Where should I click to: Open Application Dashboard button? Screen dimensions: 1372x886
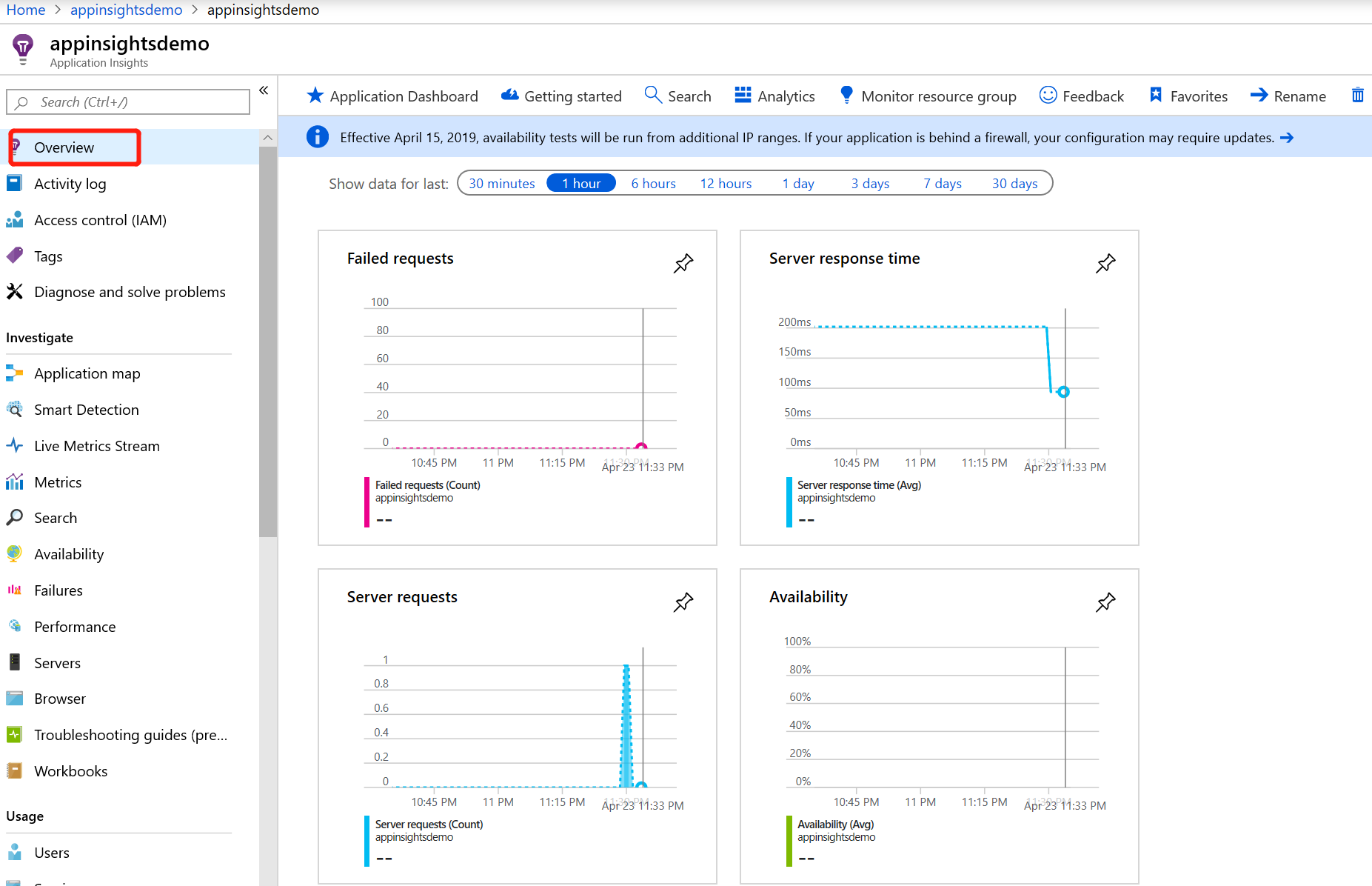tap(392, 96)
